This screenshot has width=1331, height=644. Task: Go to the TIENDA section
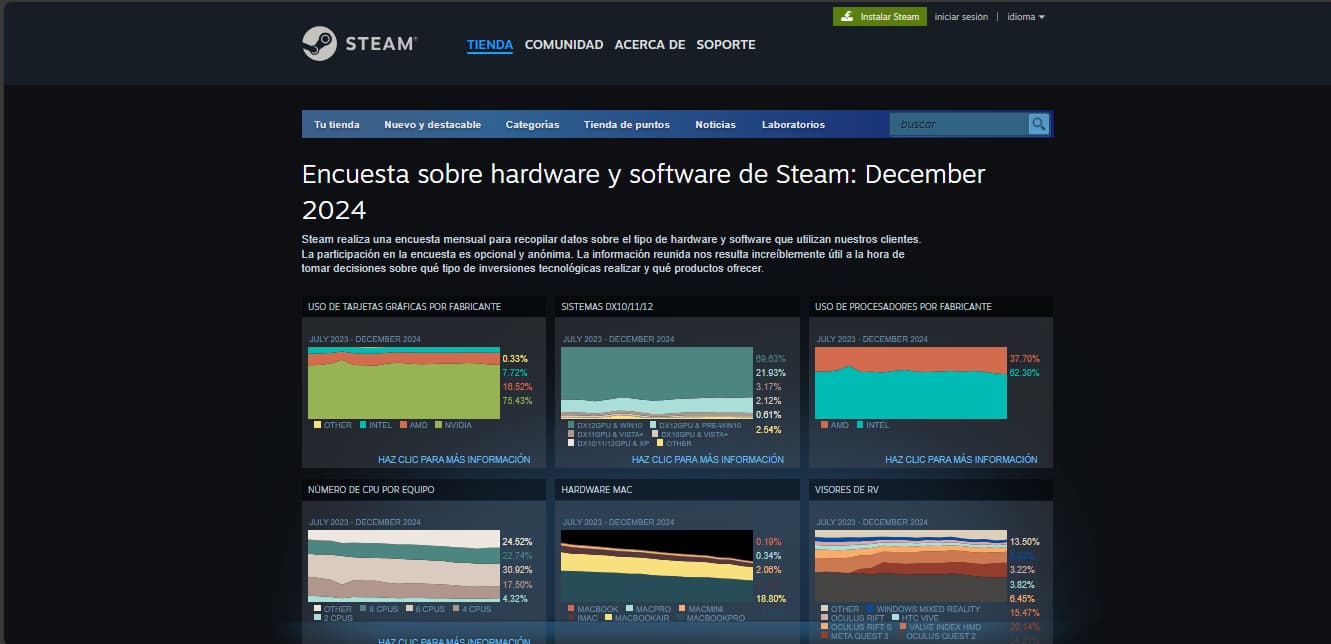[x=490, y=45]
